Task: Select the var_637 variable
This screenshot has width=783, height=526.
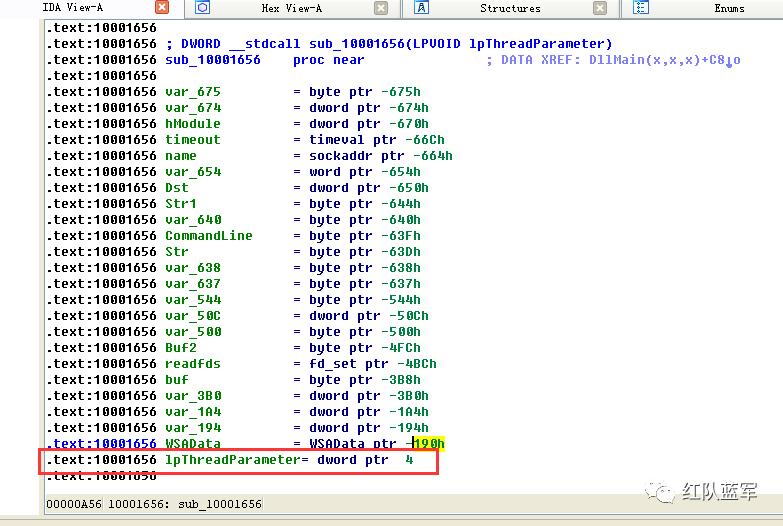Action: point(193,284)
